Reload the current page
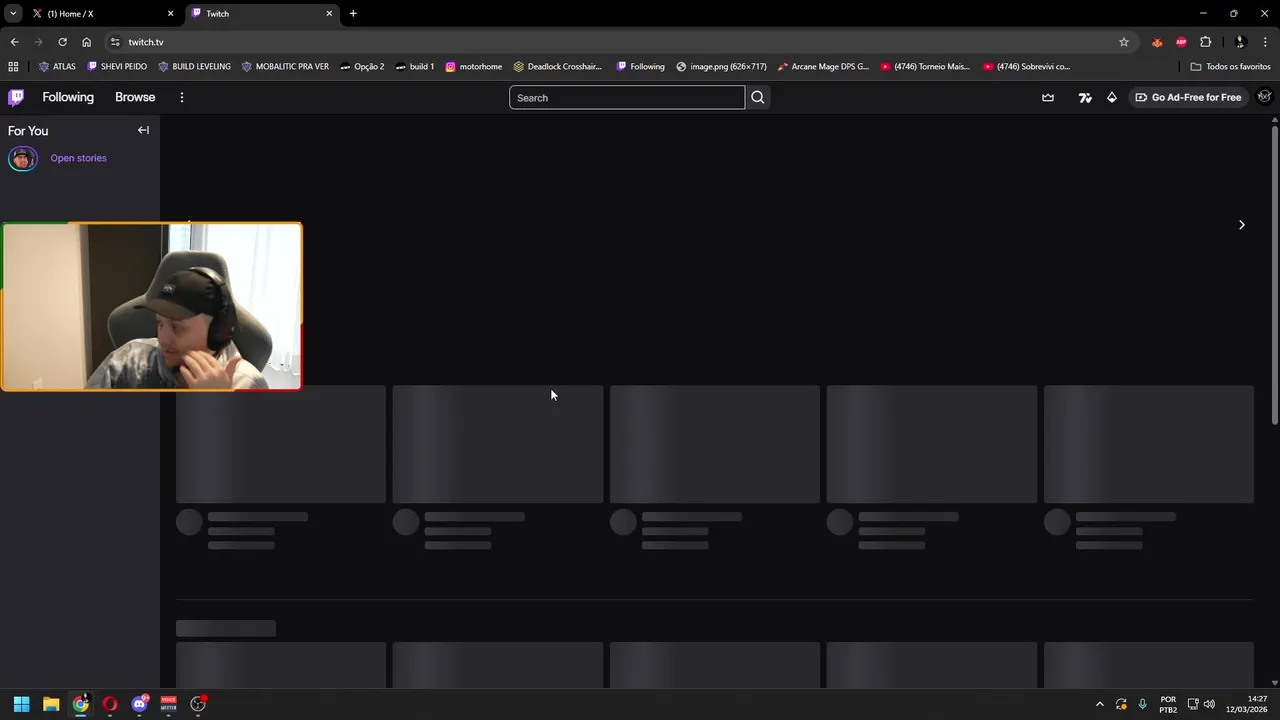This screenshot has width=1280, height=720. click(x=62, y=42)
